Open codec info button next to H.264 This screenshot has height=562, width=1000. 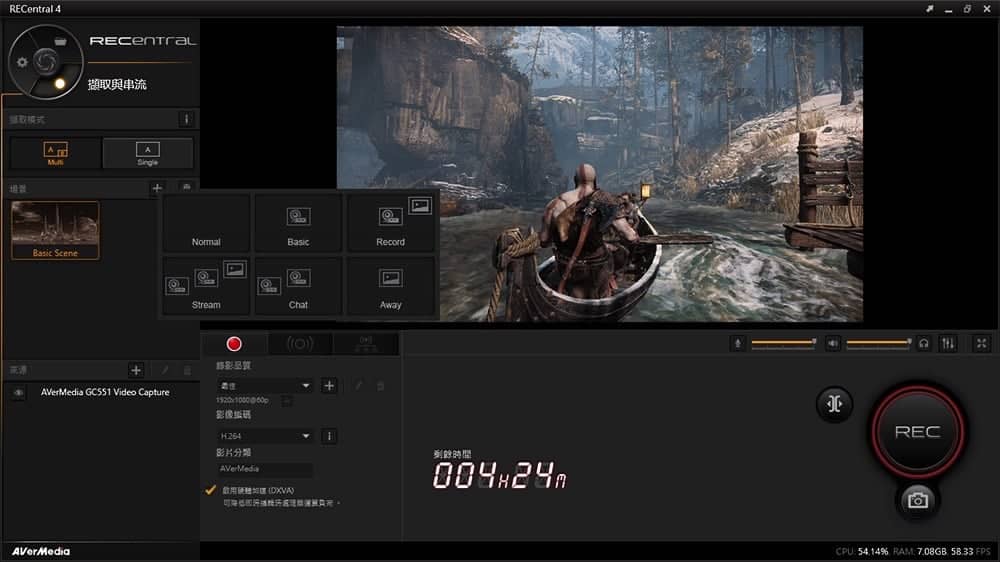point(329,436)
